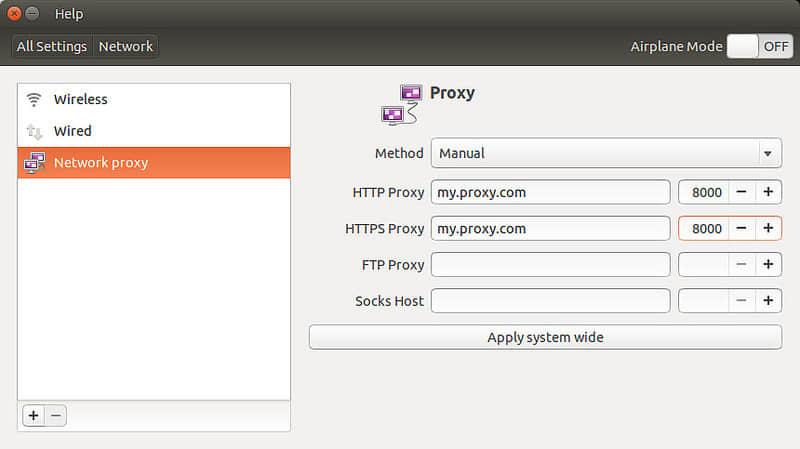The image size is (800, 449).
Task: Click the large Proxy header icon
Action: coord(402,104)
